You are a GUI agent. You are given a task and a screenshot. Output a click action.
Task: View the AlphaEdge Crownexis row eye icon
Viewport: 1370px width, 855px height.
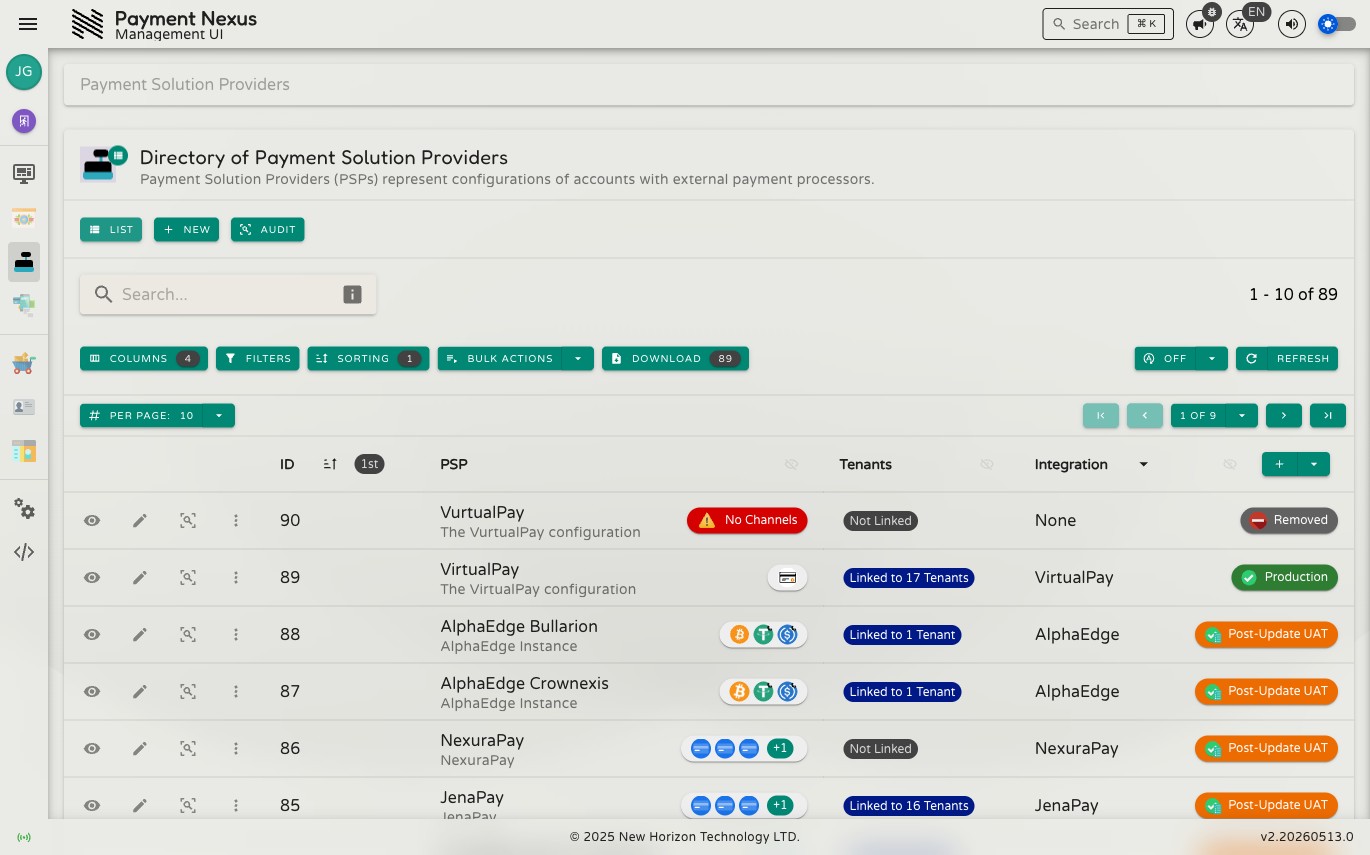[92, 691]
